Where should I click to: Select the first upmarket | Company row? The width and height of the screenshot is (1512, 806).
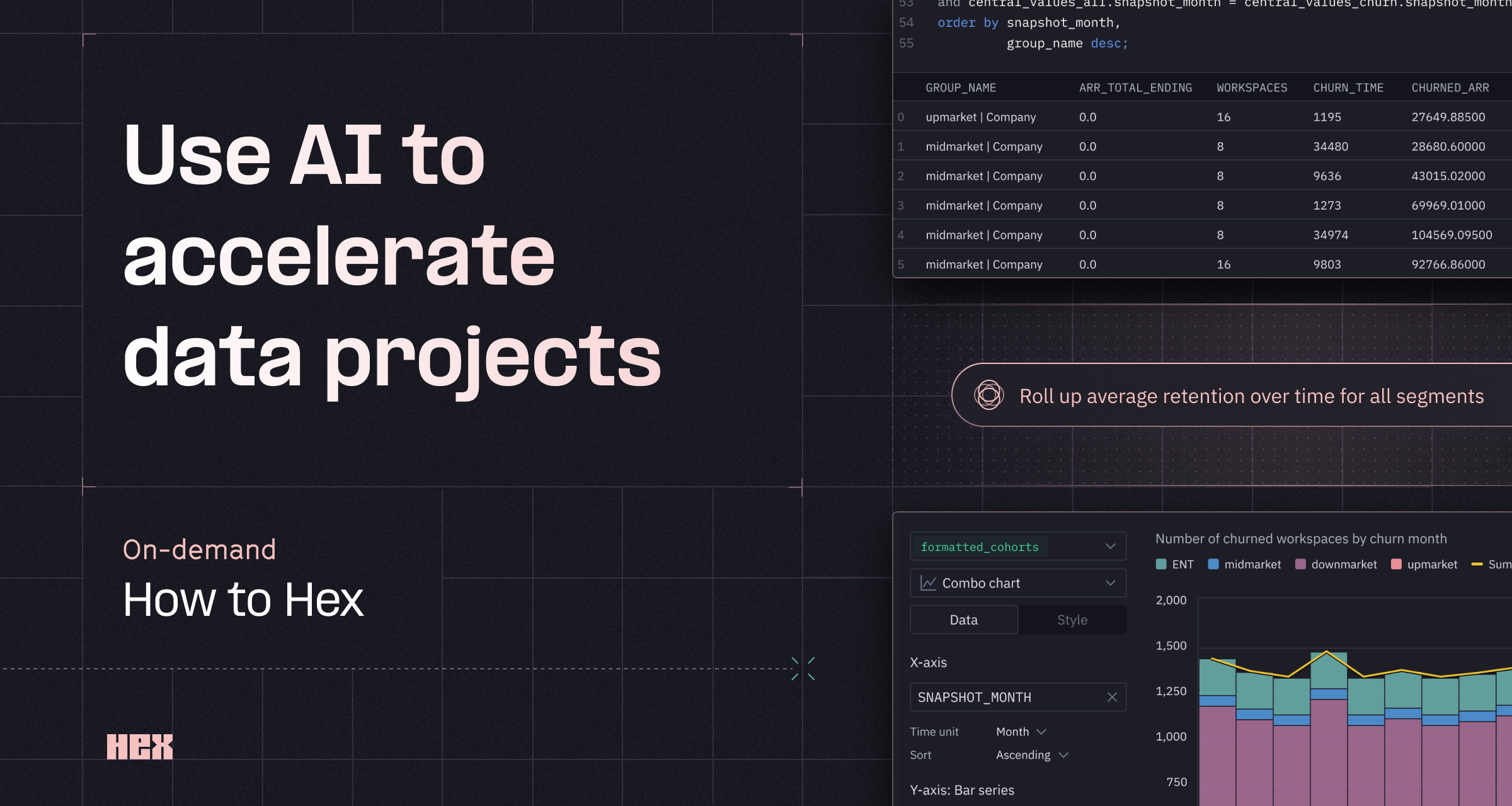(980, 117)
